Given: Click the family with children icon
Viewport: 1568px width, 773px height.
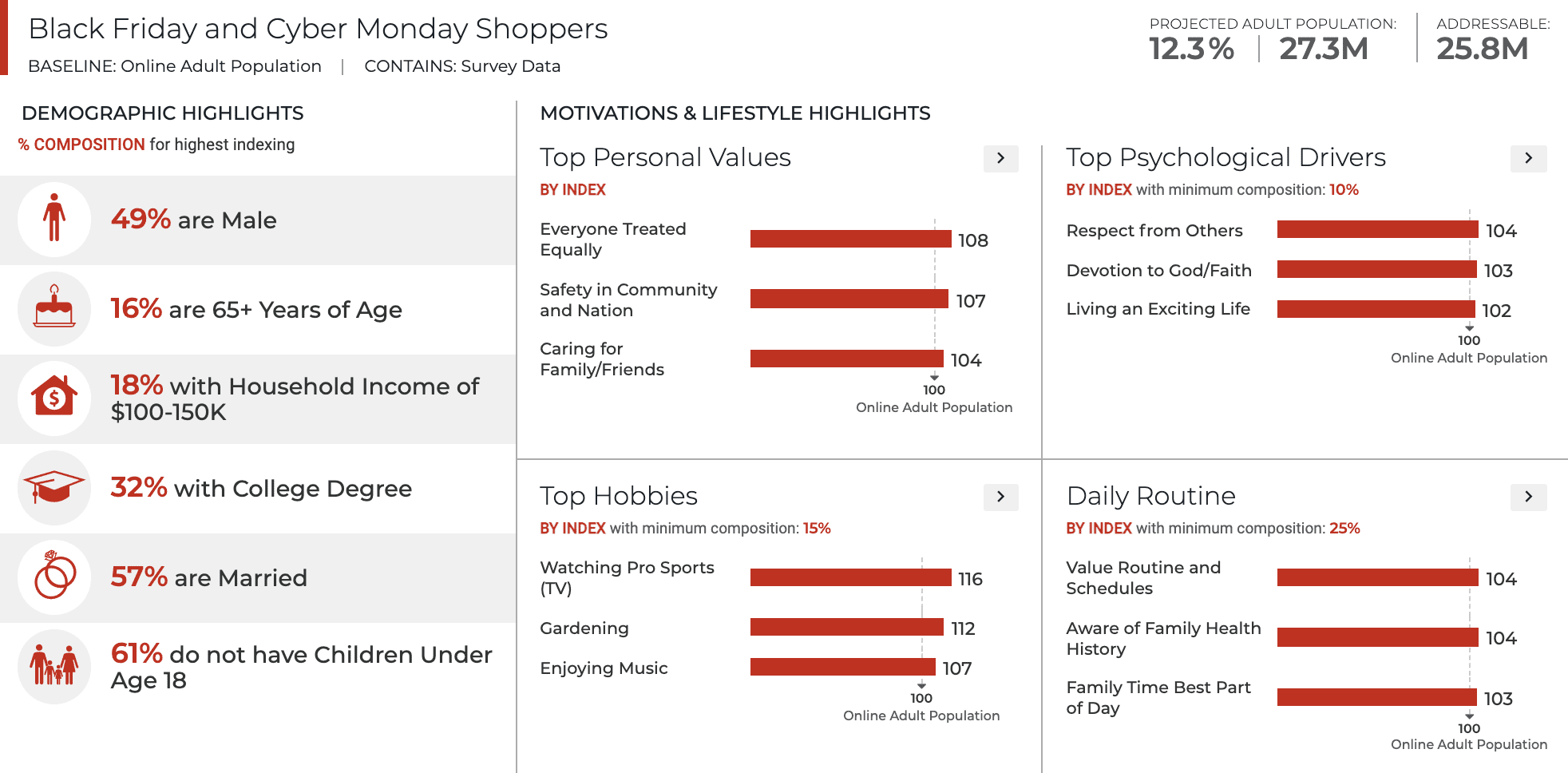Looking at the screenshot, I should (54, 666).
